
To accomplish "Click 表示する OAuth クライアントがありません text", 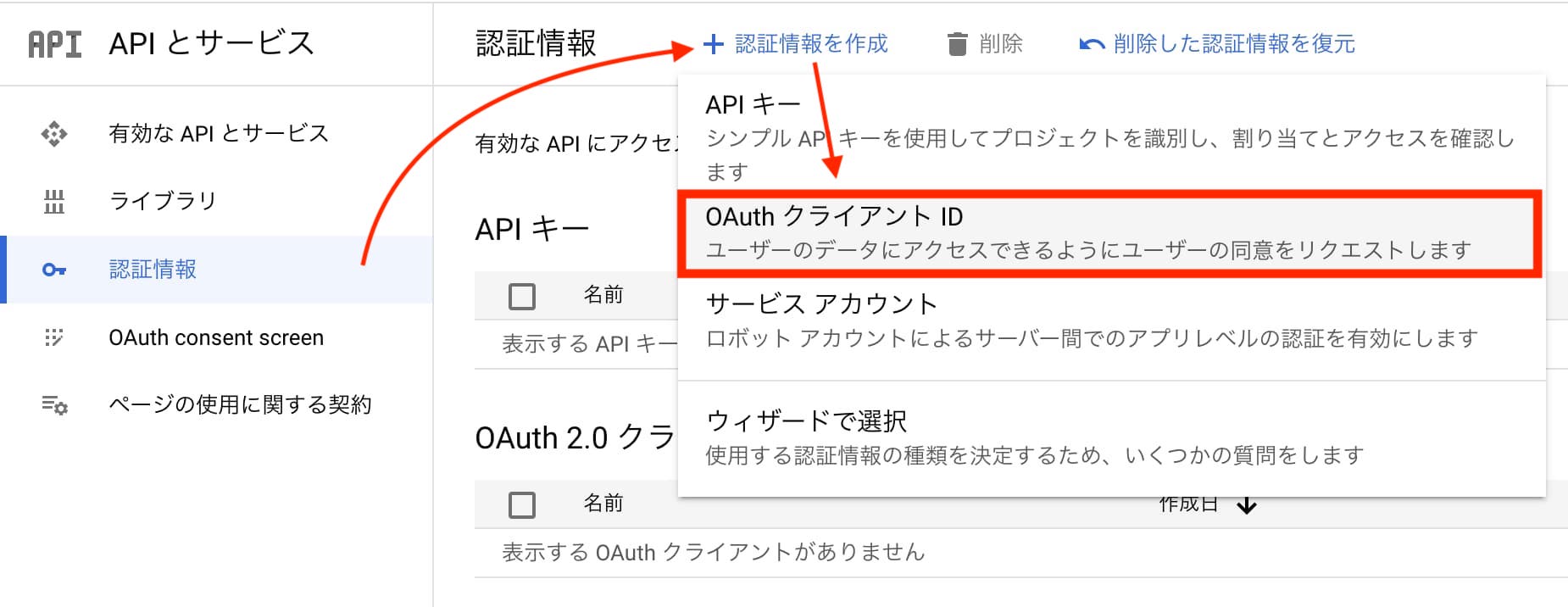I will click(714, 553).
